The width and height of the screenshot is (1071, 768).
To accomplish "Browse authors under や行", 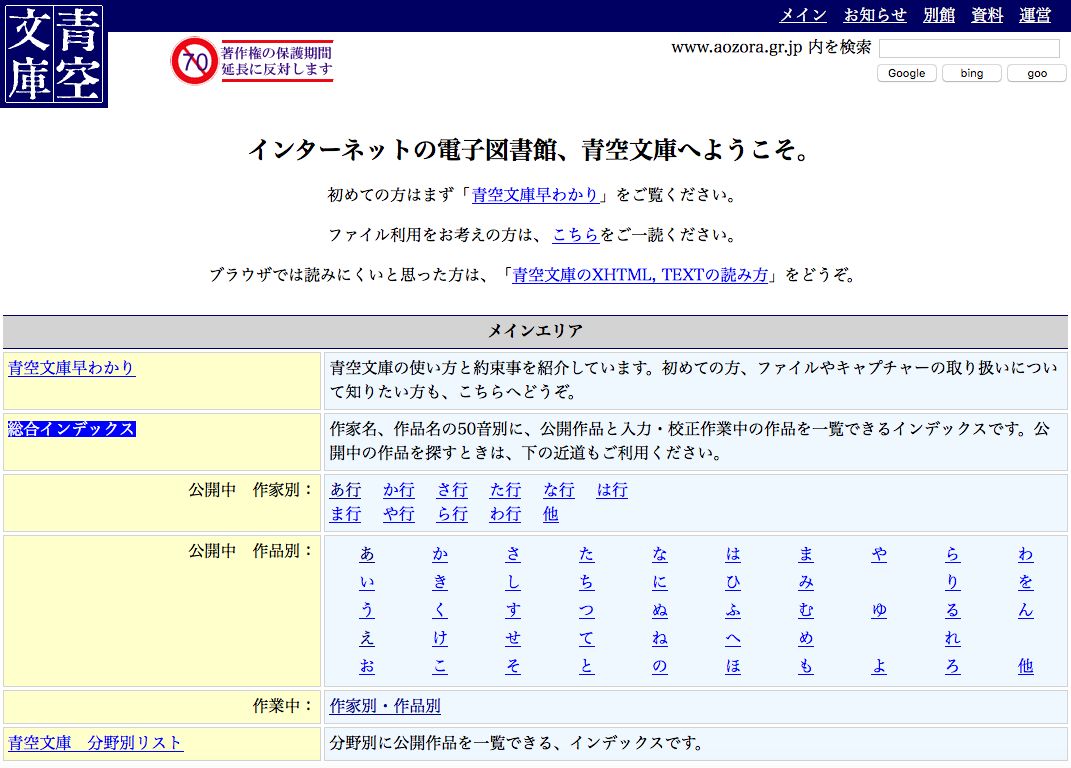I will pos(399,514).
